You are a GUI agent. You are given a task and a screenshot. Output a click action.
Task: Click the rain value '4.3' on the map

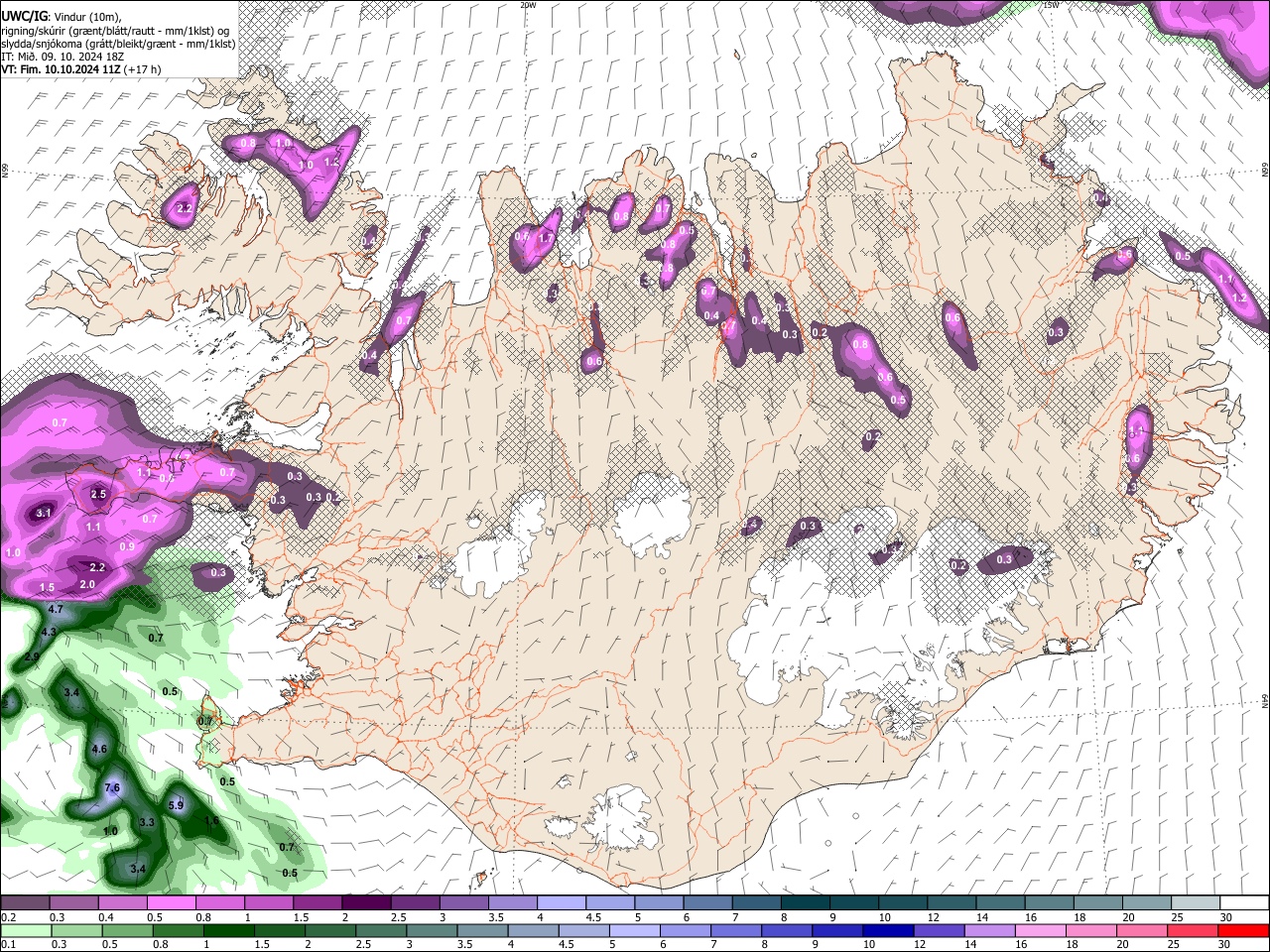click(48, 632)
